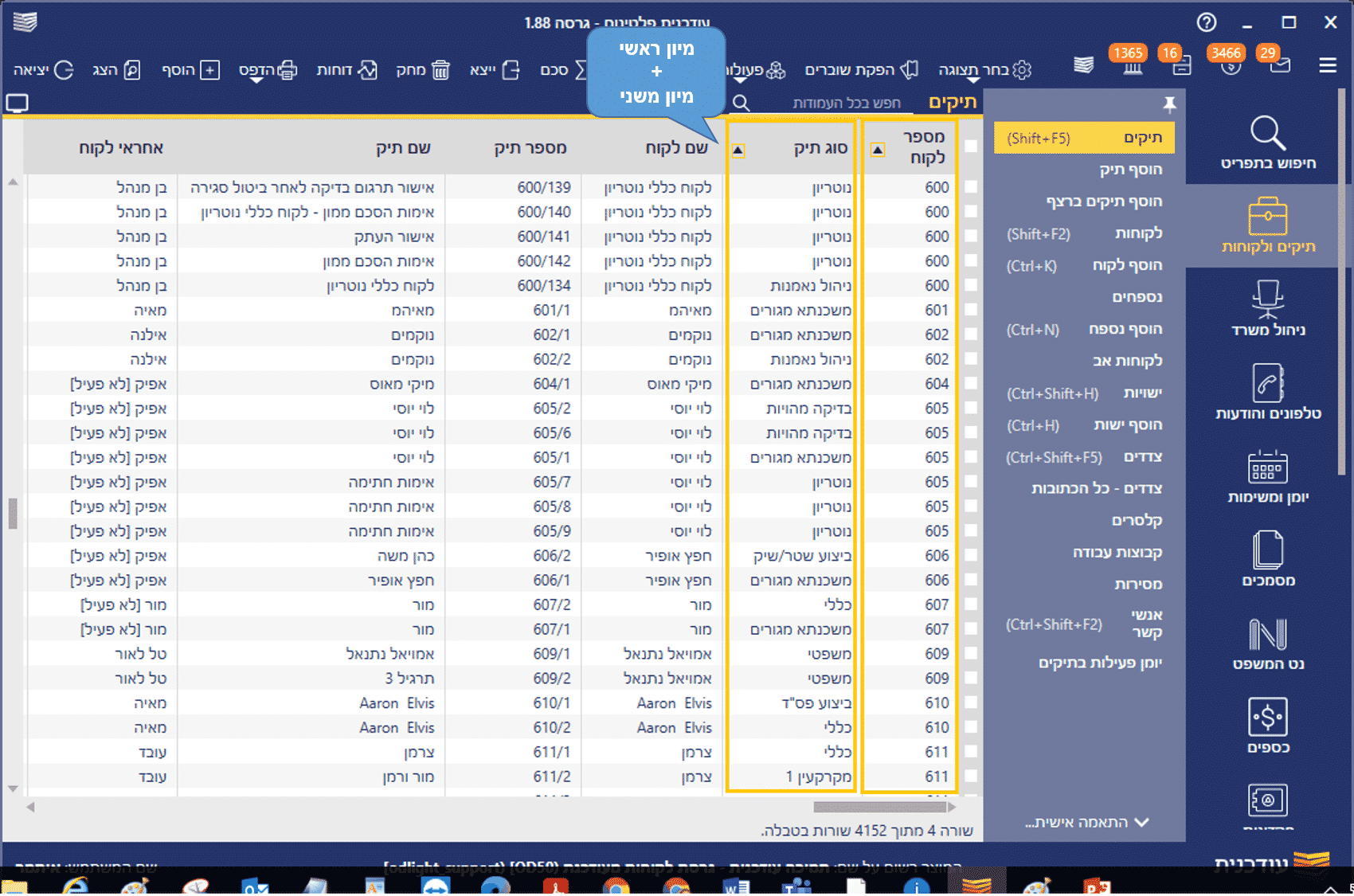Image resolution: width=1354 pixels, height=896 pixels.
Task: Open the Cases and Clients (תיקים ולקוחות) module
Action: coord(1268,226)
